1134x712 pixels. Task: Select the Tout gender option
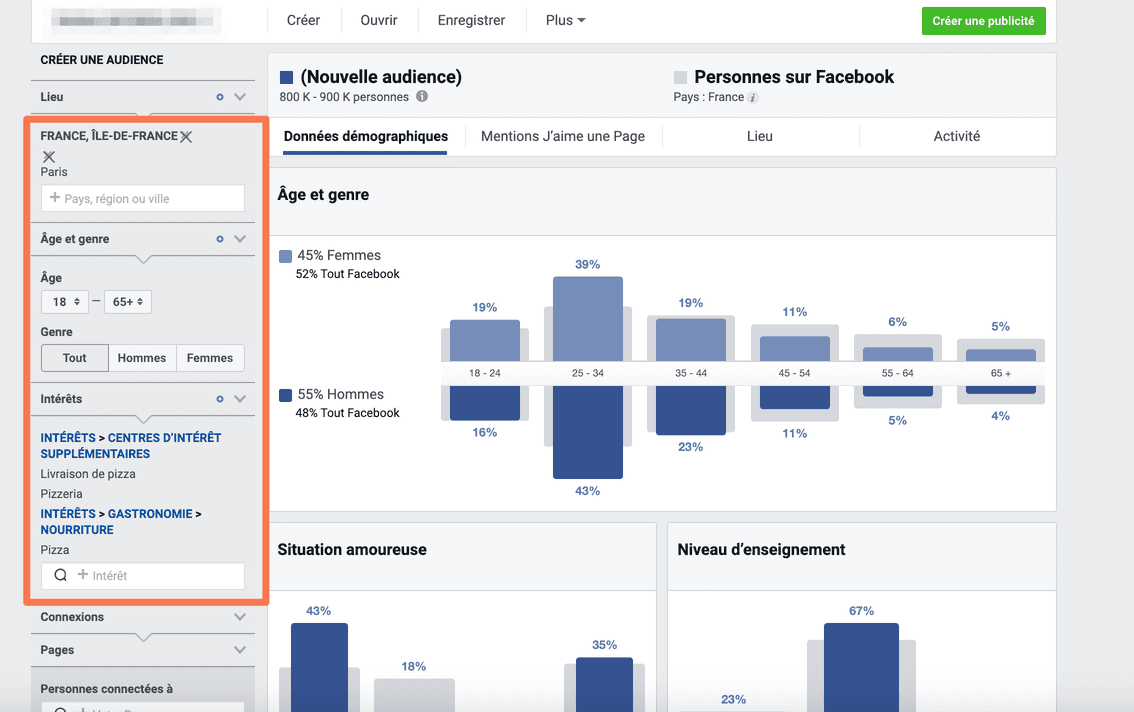point(75,358)
